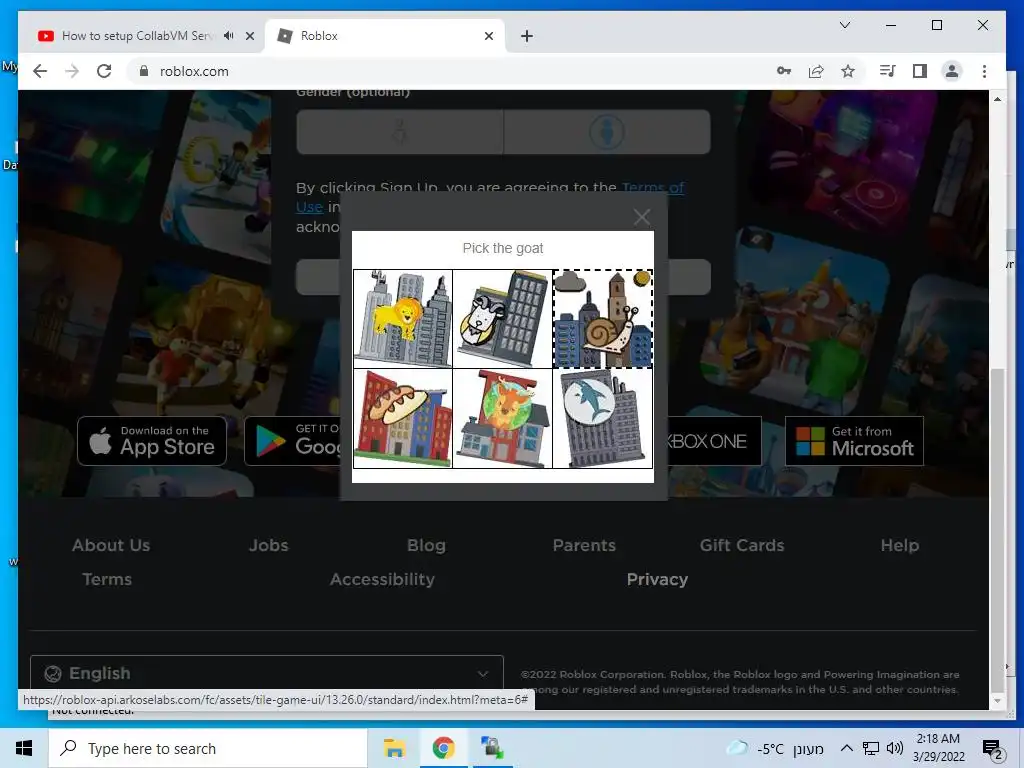Open the network tray icon
The width and height of the screenshot is (1024, 768).
871,748
